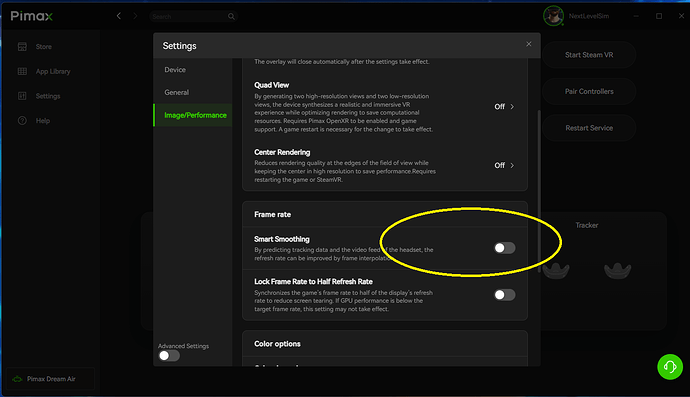The image size is (690, 397).
Task: Click the second tracker icon
Action: 617,270
